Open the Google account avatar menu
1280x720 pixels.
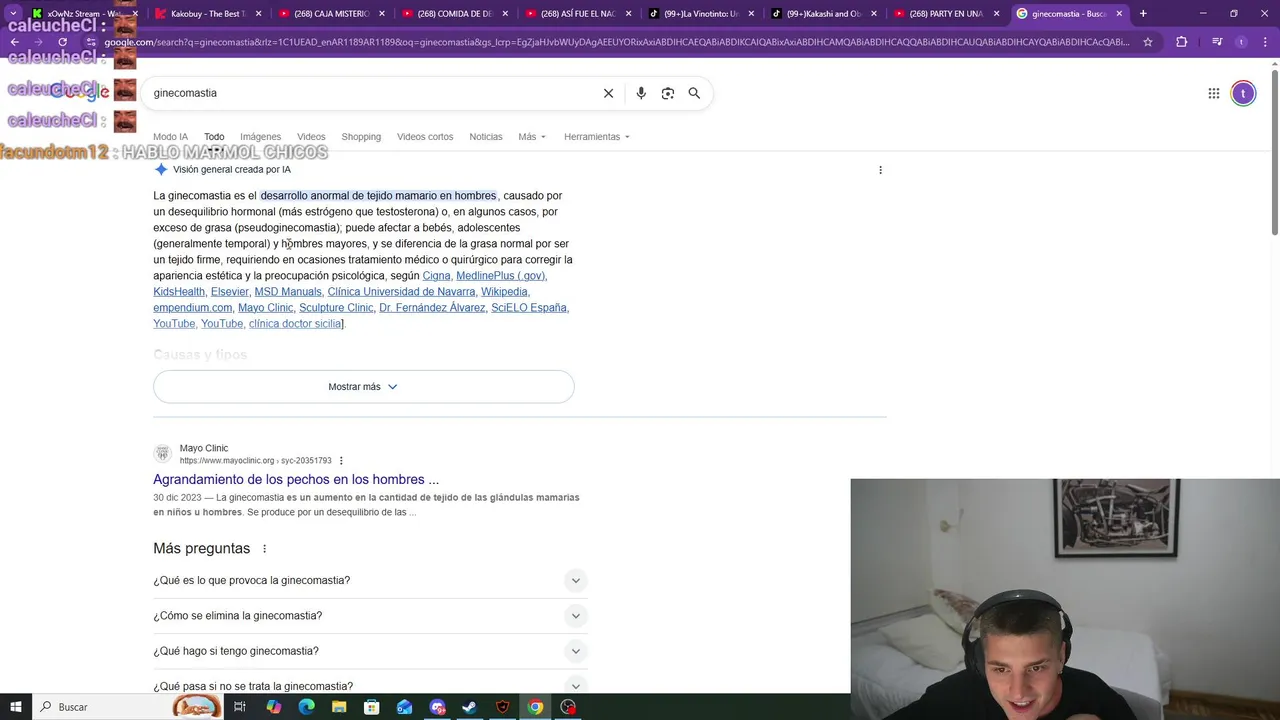pos(1243,93)
